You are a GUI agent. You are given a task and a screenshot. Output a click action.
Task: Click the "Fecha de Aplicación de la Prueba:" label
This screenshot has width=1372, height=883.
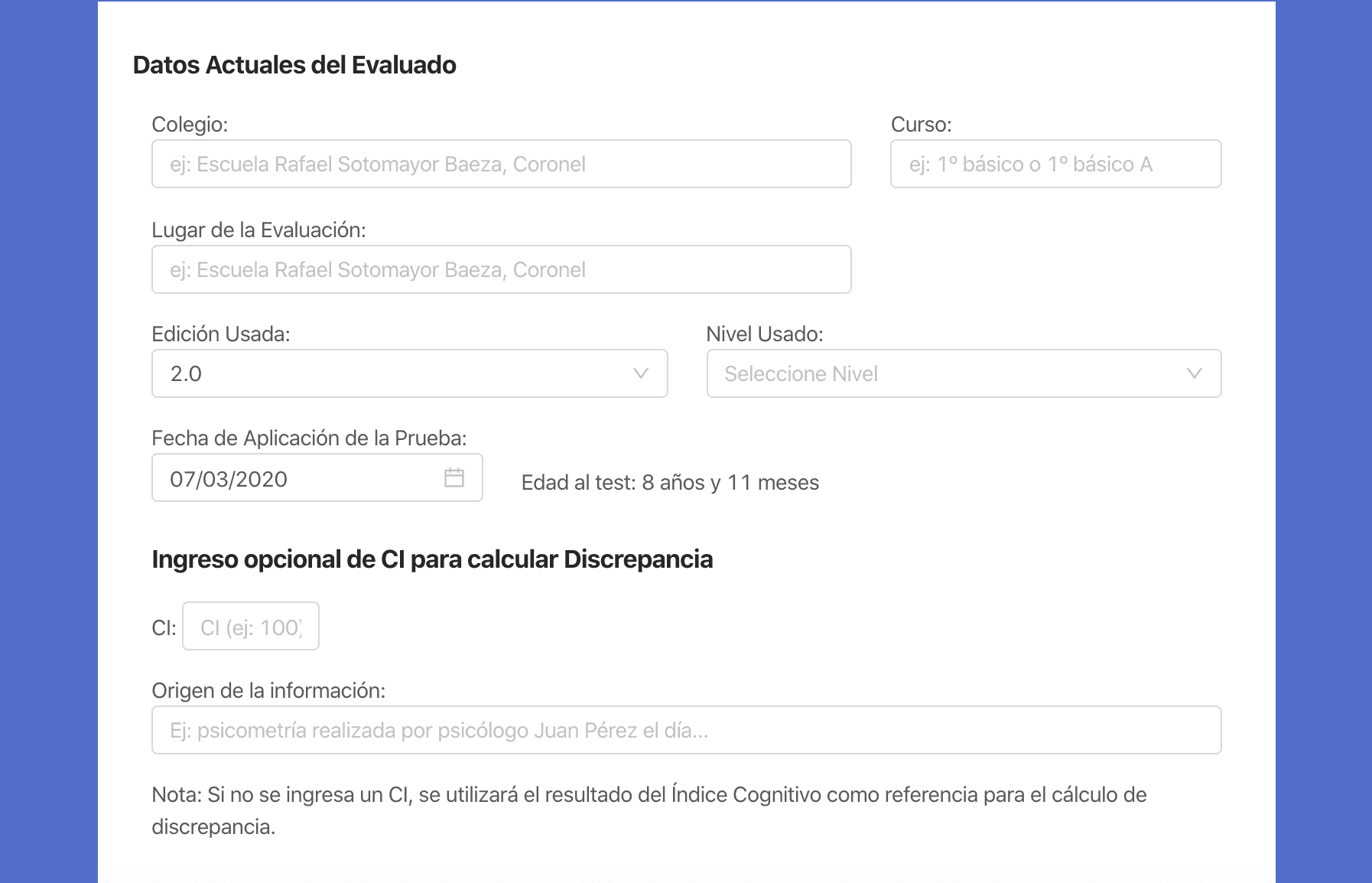309,438
